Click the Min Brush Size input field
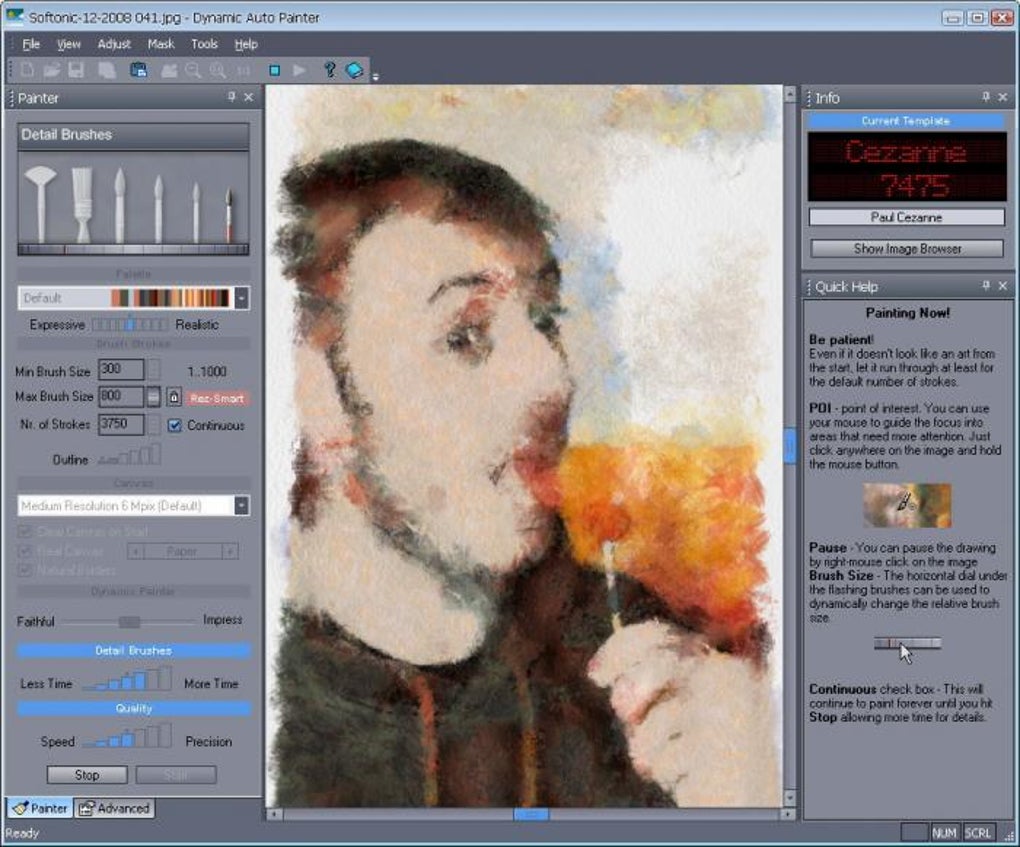The image size is (1020, 847). (121, 370)
